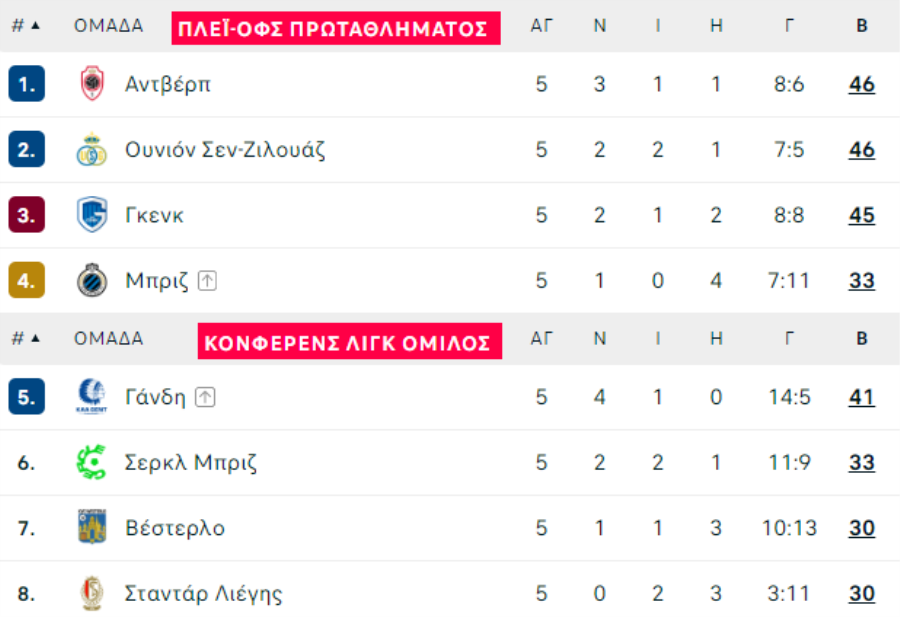Click the Union Saint-Gilloise crest icon

pyautogui.click(x=92, y=150)
